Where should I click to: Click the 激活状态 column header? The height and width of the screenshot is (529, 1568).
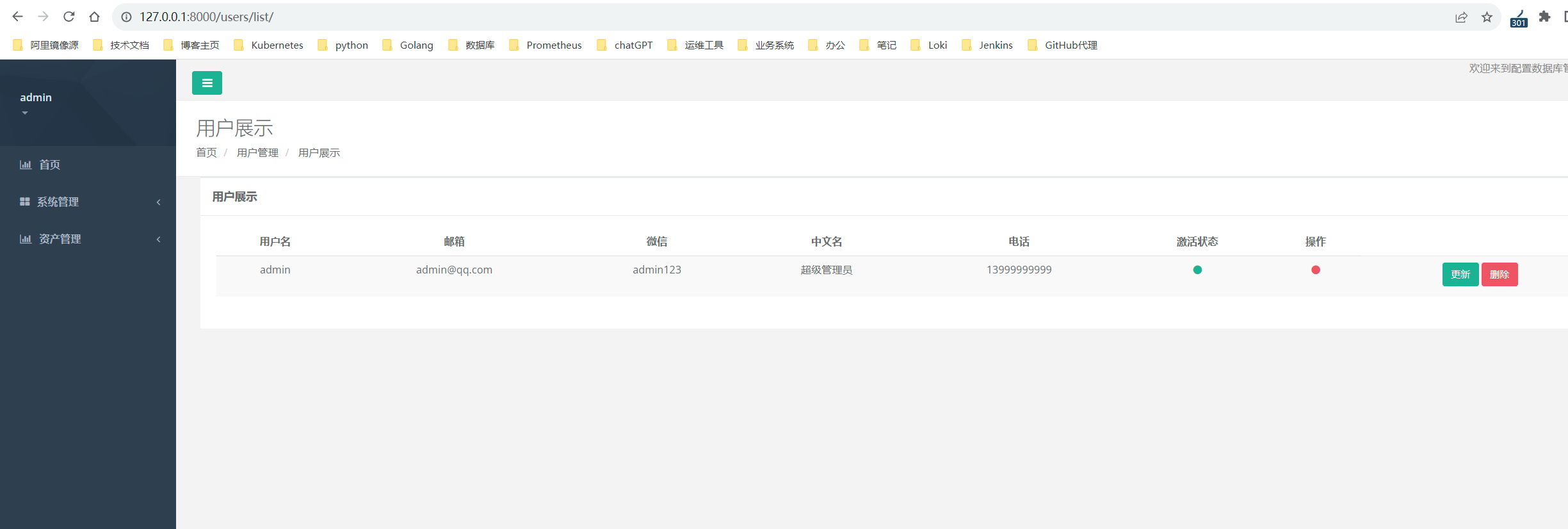coord(1197,241)
